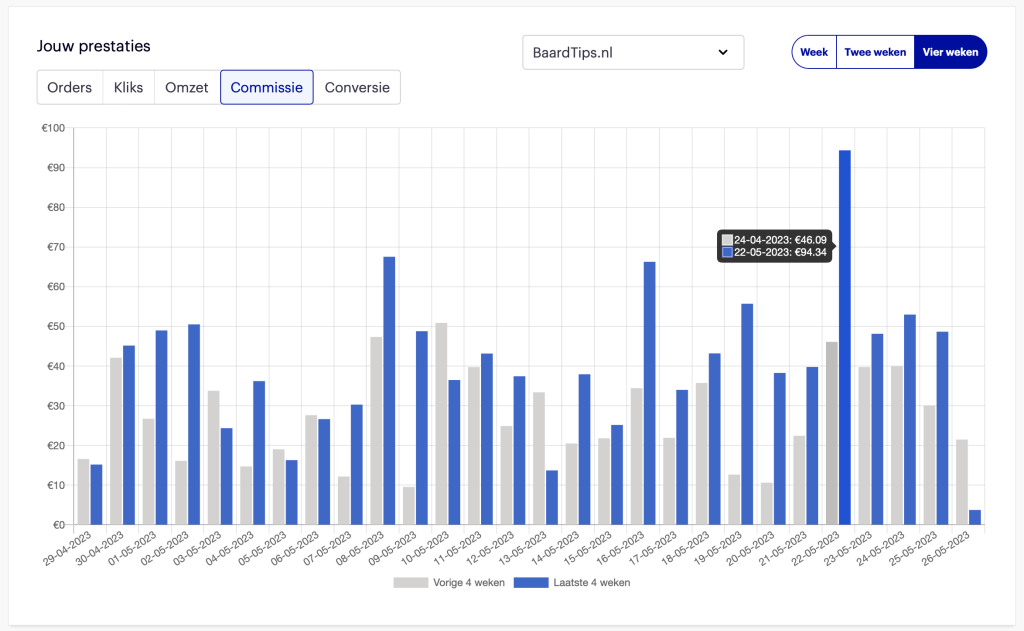Click the blue bar for 19-05-2023
The height and width of the screenshot is (631, 1024).
pyautogui.click(x=747, y=414)
